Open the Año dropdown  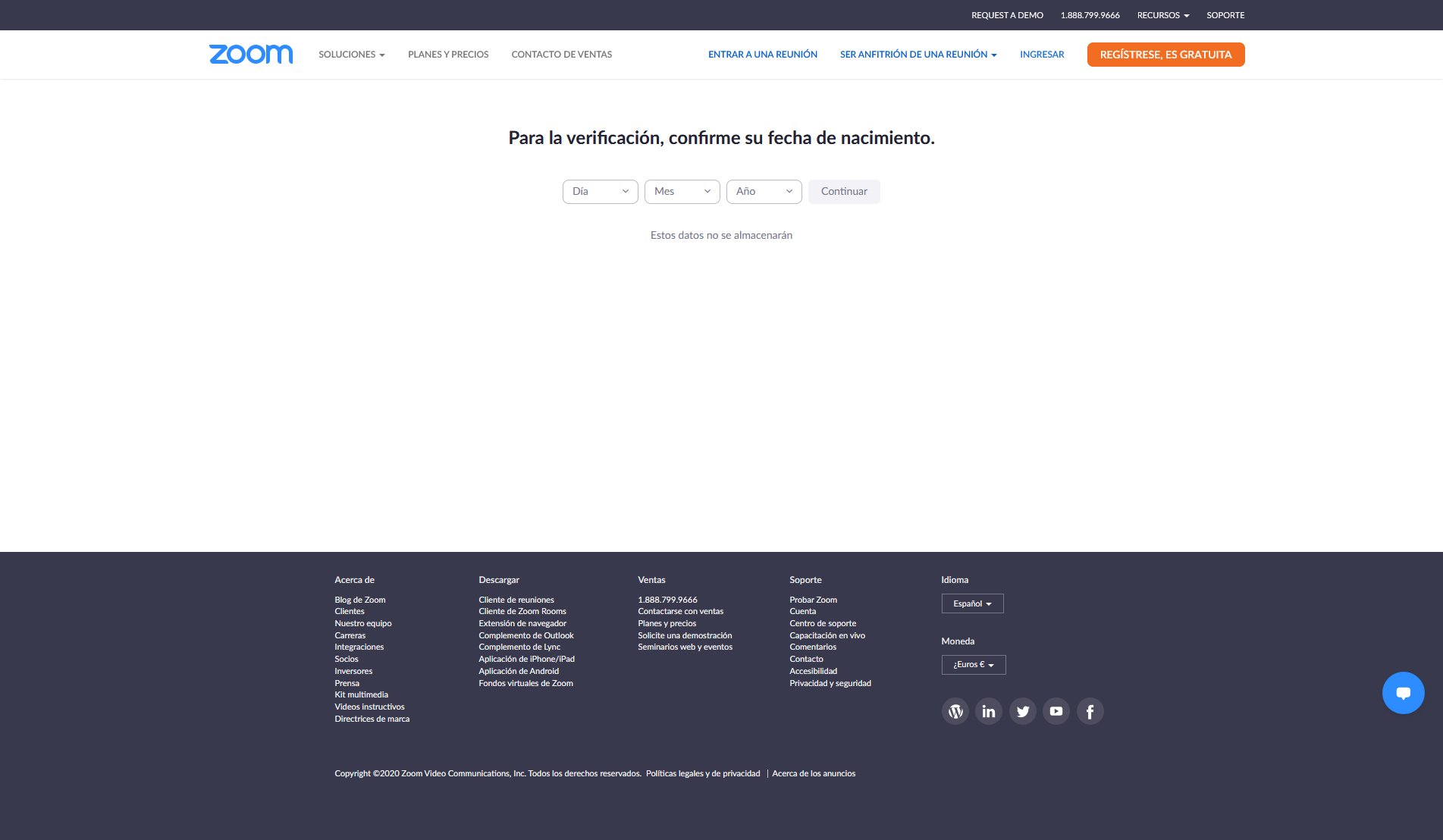[764, 192]
